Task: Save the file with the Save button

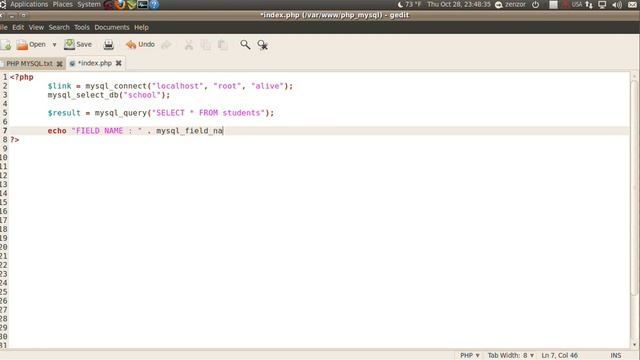Action: [x=78, y=44]
